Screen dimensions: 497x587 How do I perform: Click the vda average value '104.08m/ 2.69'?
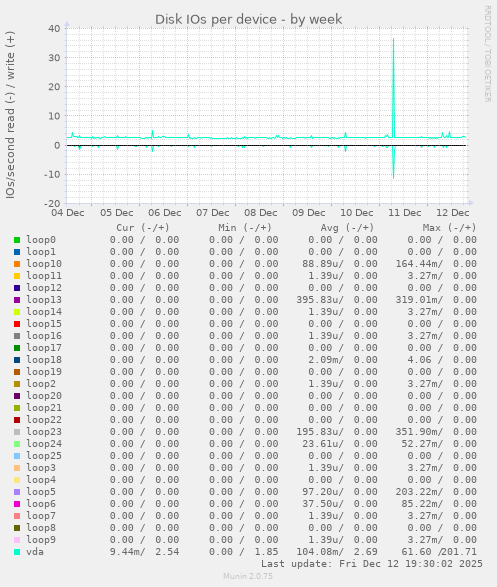pyautogui.click(x=337, y=552)
